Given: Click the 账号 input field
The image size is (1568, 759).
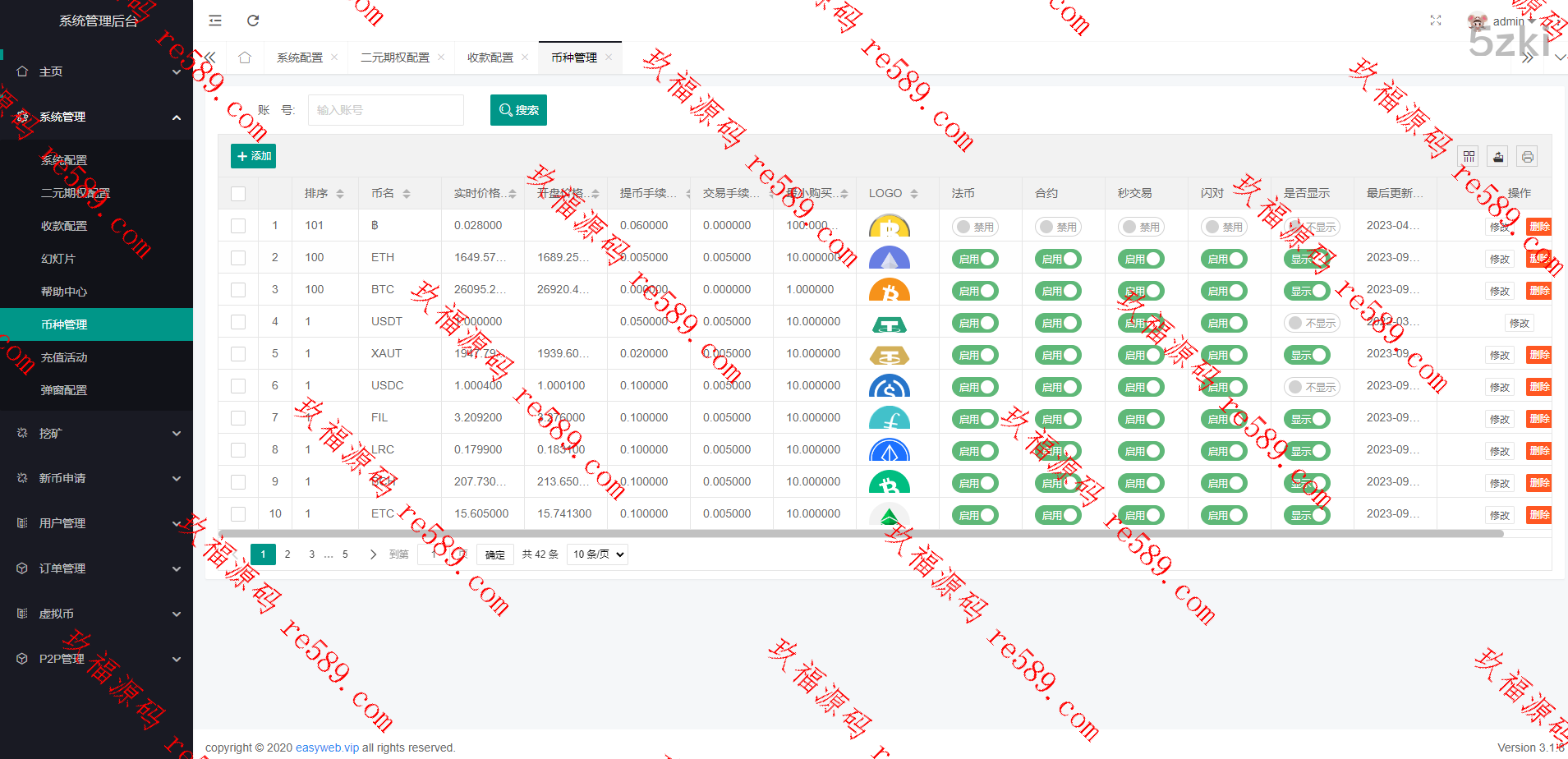Looking at the screenshot, I should point(385,110).
